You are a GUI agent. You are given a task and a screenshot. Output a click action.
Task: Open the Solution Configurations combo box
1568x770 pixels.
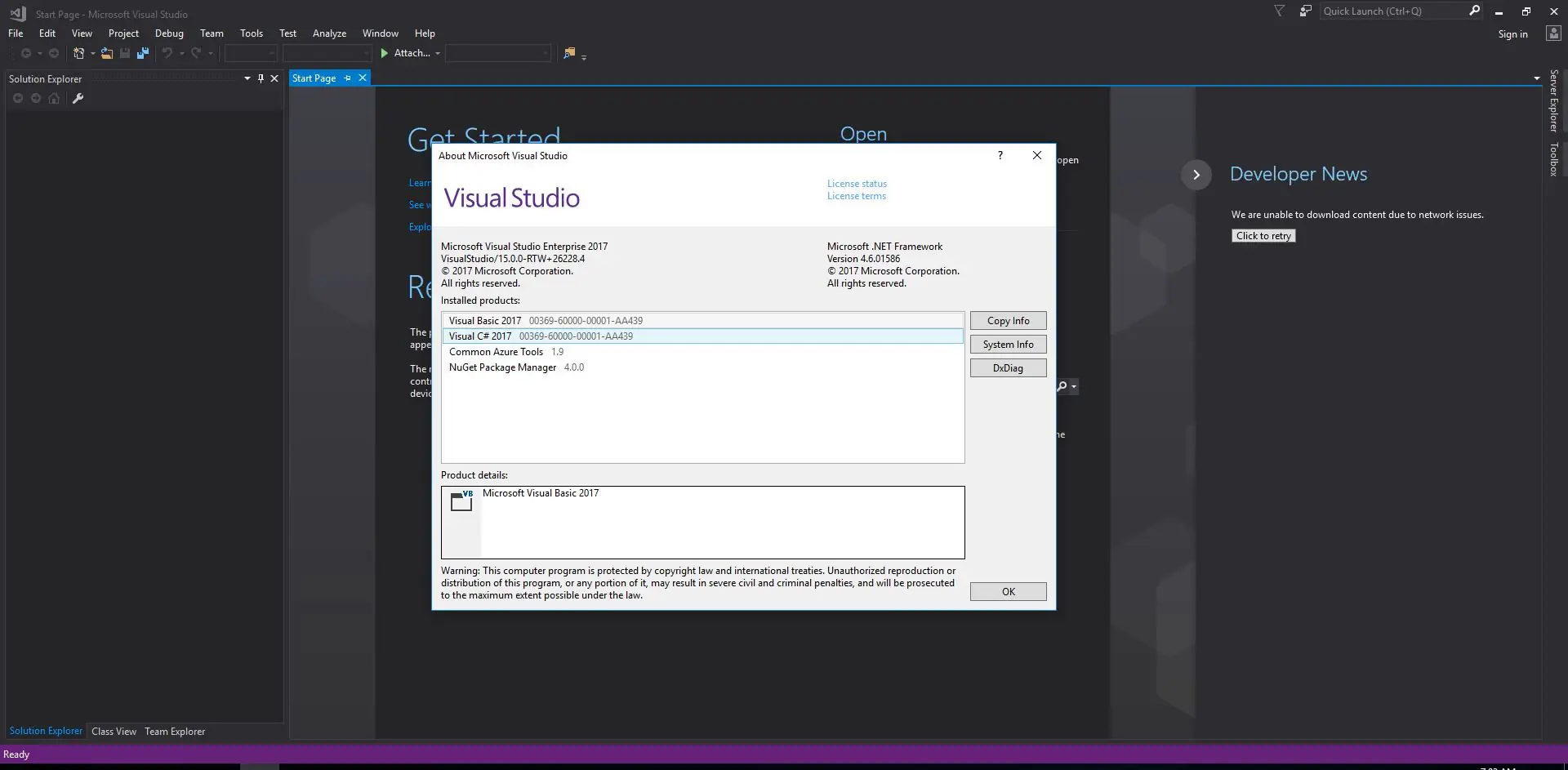[251, 53]
